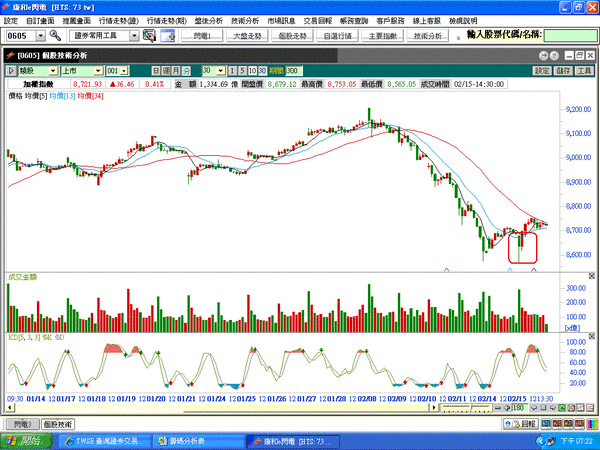Click the last red chart icon at chart bottom-right

[590, 408]
